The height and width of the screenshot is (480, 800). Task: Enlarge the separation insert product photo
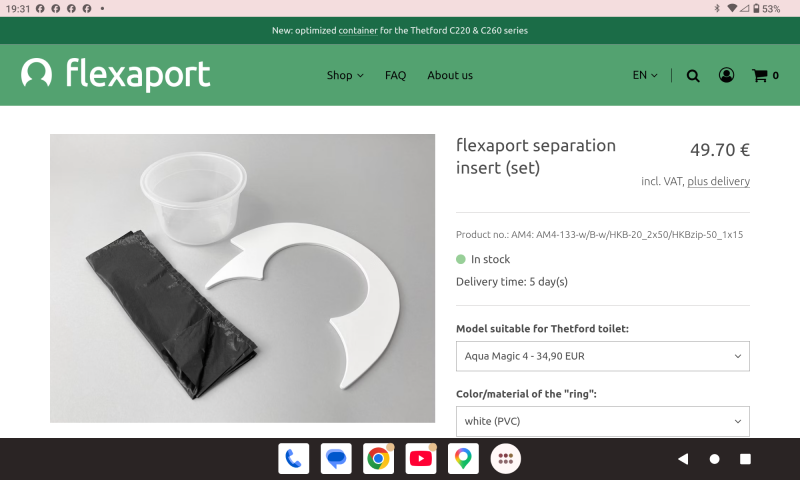pos(242,278)
